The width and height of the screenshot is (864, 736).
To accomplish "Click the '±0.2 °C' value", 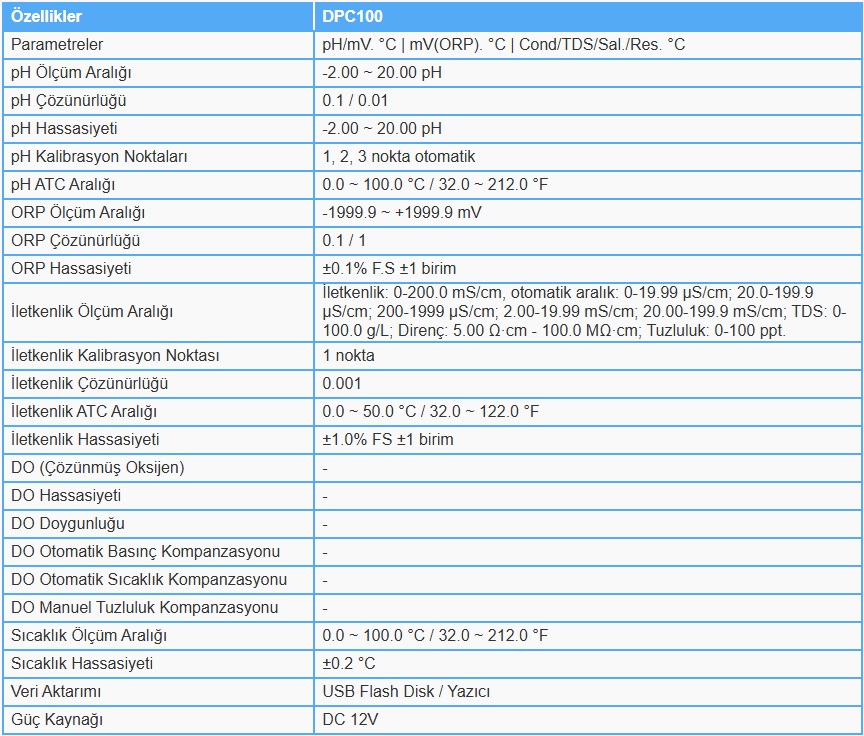I will [x=349, y=664].
